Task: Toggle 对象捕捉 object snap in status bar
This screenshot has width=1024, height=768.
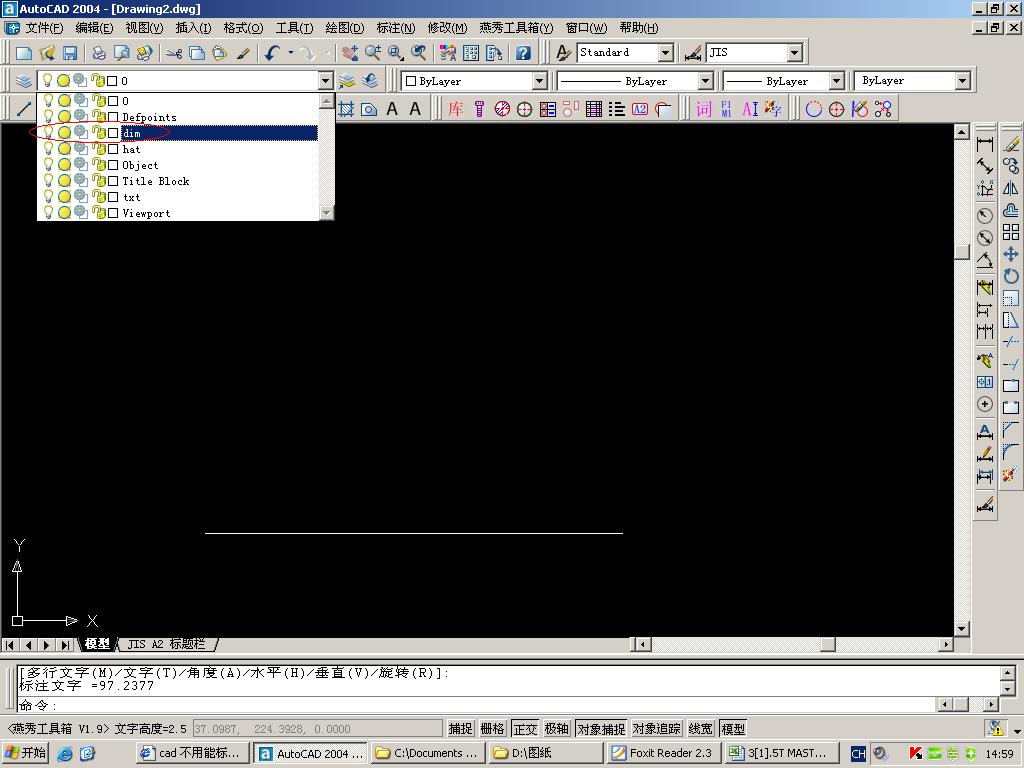Action: point(601,728)
